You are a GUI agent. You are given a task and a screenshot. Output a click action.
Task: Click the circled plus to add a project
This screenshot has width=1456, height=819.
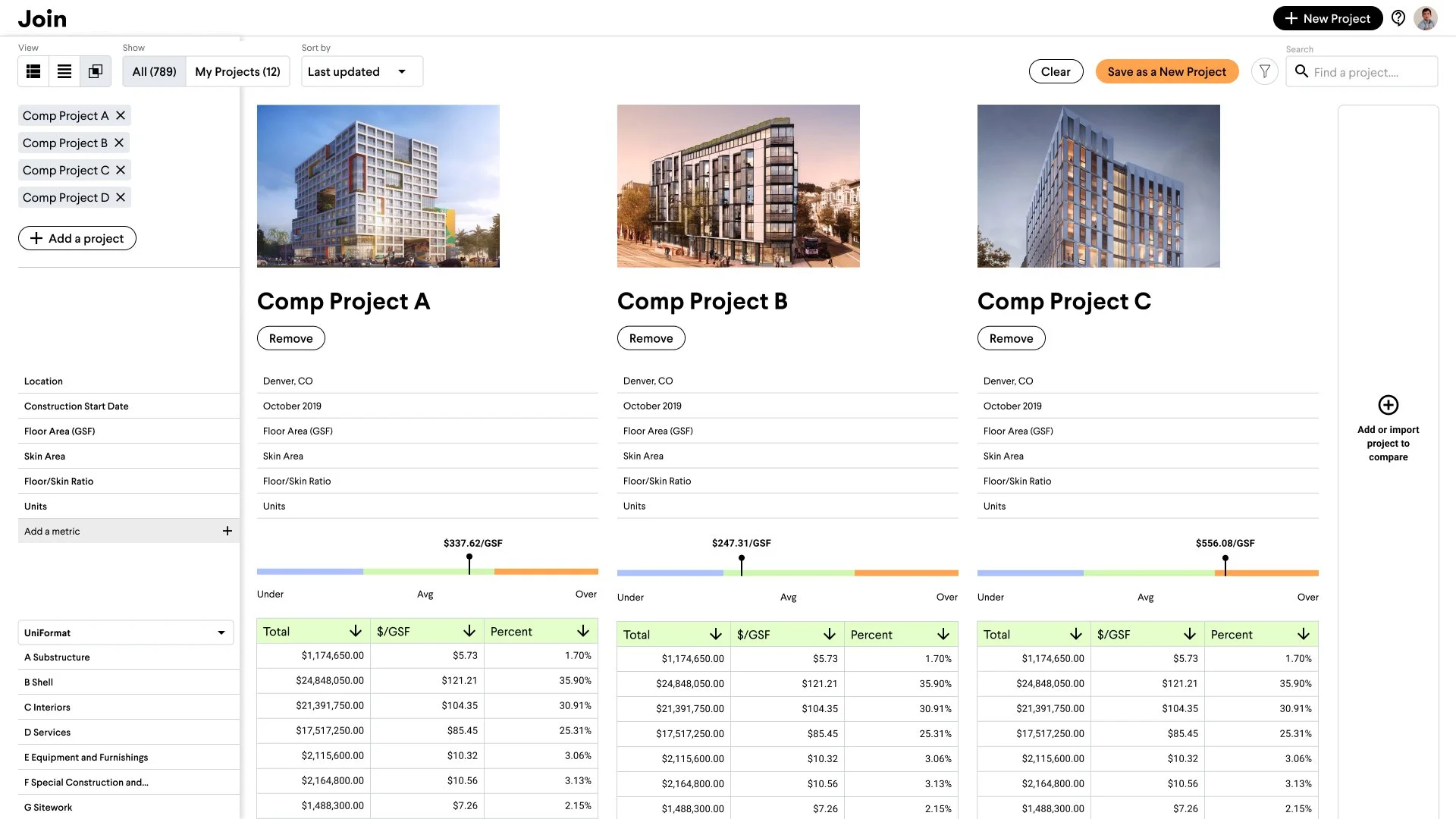[1389, 405]
